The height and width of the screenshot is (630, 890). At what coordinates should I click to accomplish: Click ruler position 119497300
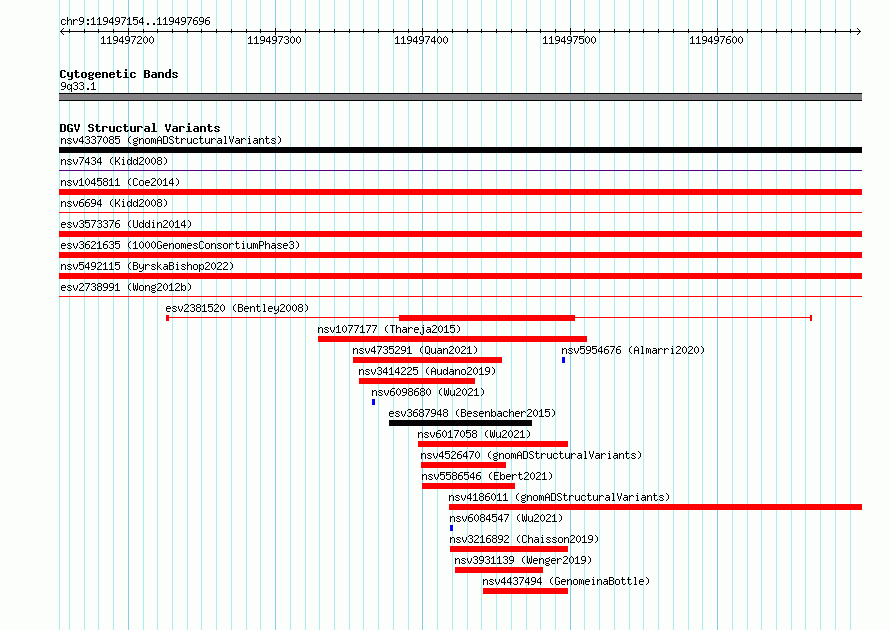(x=274, y=40)
